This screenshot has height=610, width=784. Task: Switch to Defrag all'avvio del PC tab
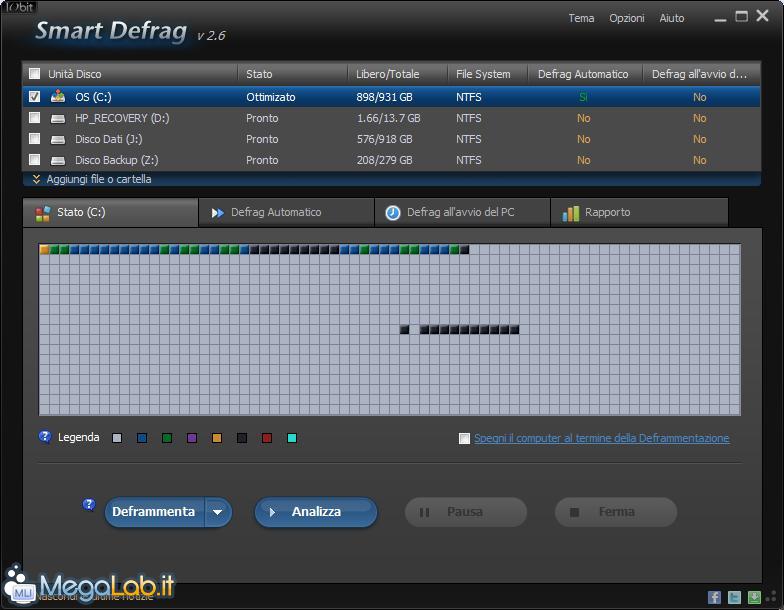pos(462,212)
